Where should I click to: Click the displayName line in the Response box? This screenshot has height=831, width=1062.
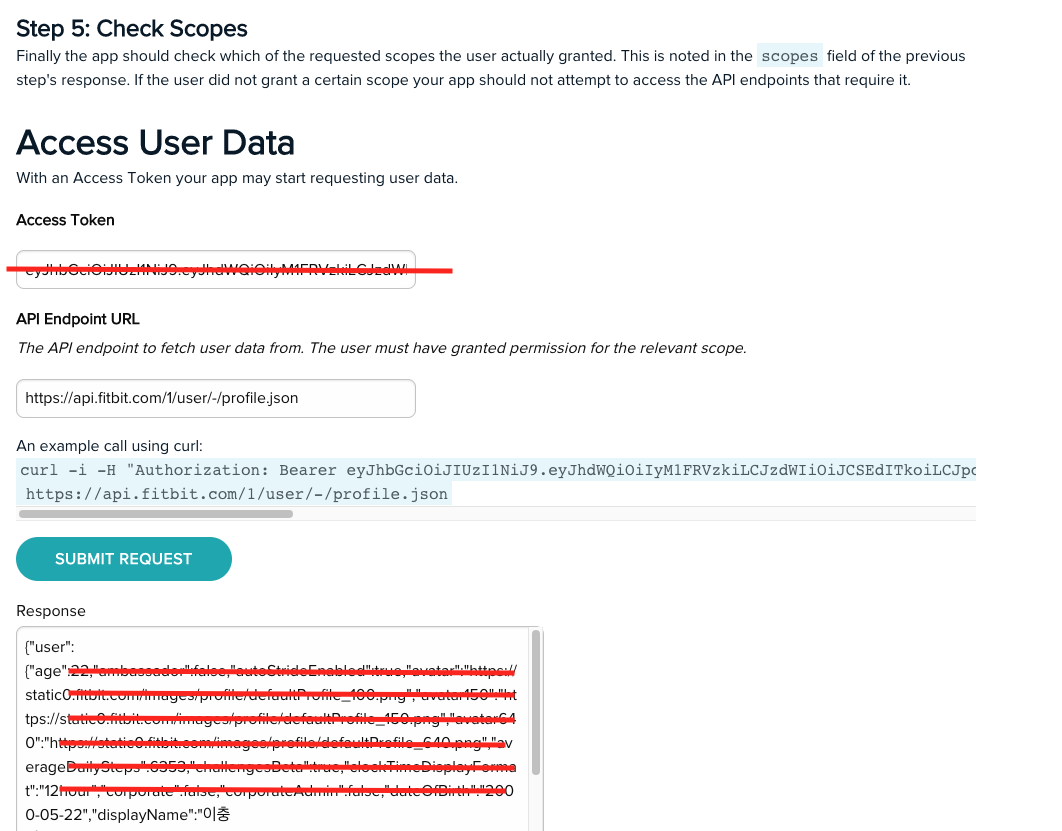pyautogui.click(x=127, y=815)
